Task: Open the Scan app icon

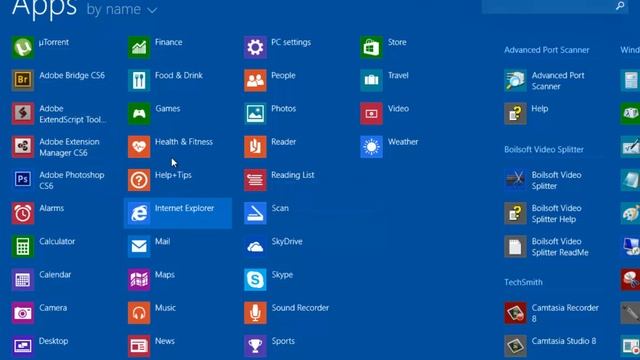Action: point(255,213)
